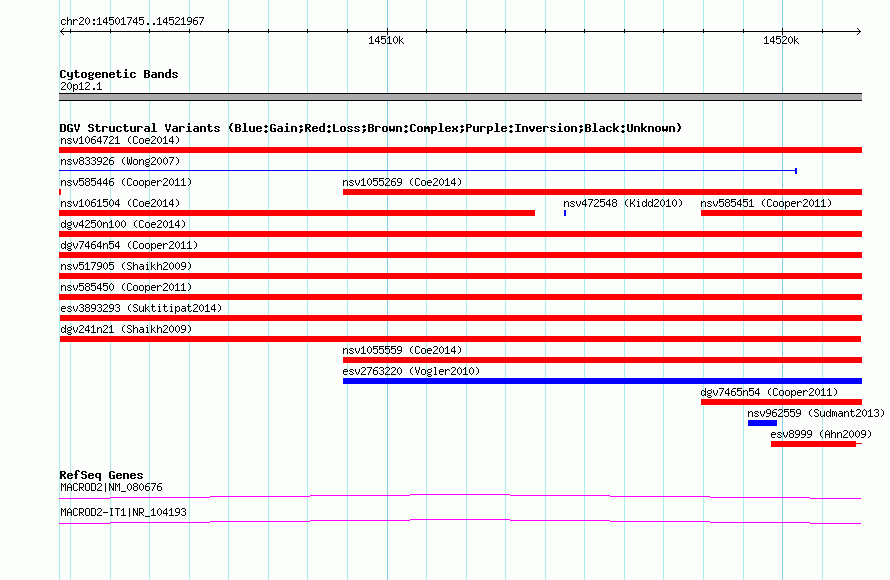Image resolution: width=890 pixels, height=580 pixels.
Task: Click the red bar for nsv585451
Action: click(x=781, y=213)
